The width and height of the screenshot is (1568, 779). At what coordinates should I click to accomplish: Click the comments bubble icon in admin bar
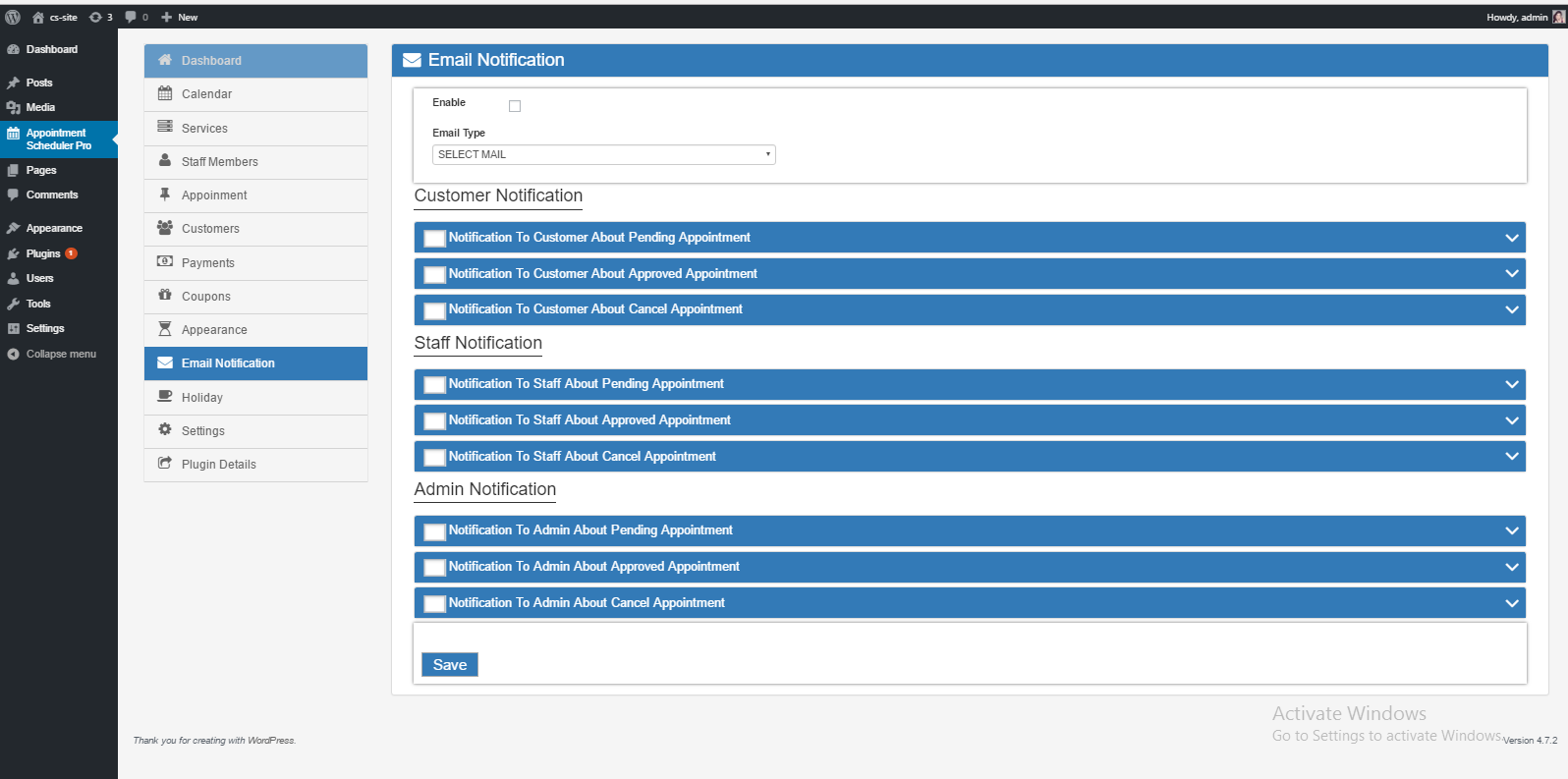(131, 17)
